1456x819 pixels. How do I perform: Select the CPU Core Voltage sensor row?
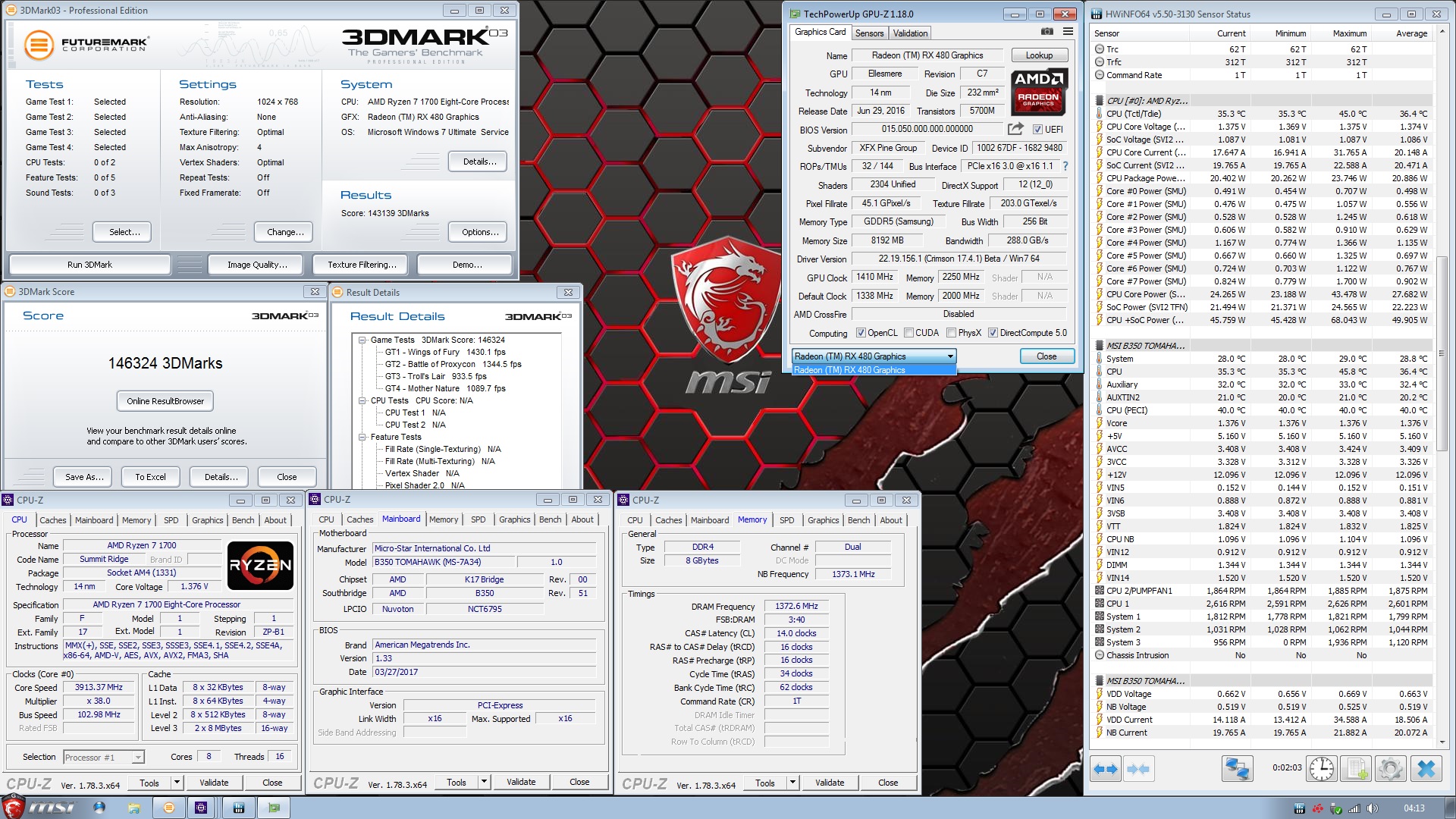1263,127
